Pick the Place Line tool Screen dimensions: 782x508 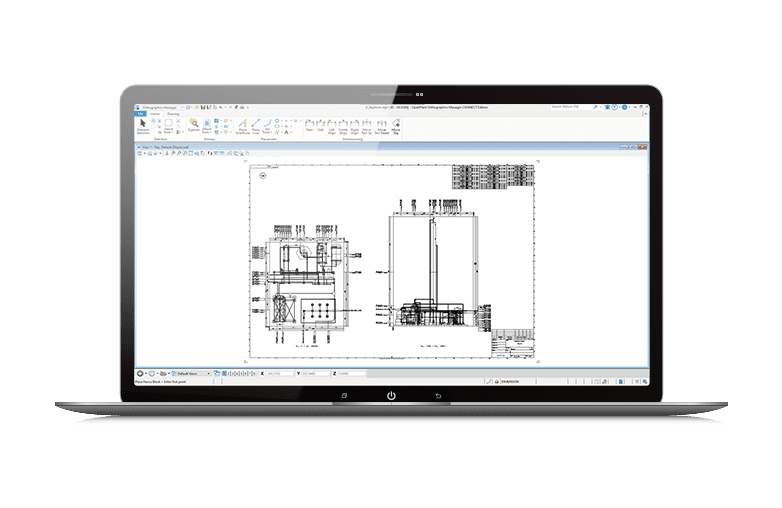[256, 126]
